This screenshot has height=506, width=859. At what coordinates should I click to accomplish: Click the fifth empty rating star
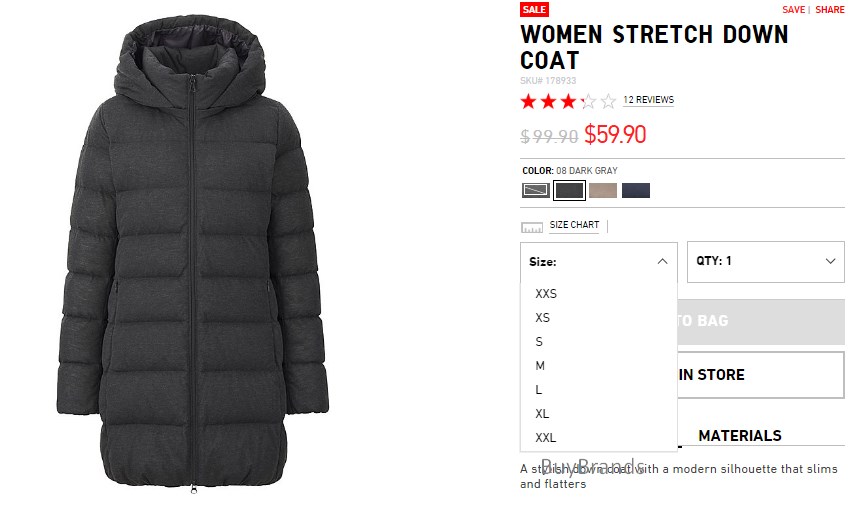(608, 101)
